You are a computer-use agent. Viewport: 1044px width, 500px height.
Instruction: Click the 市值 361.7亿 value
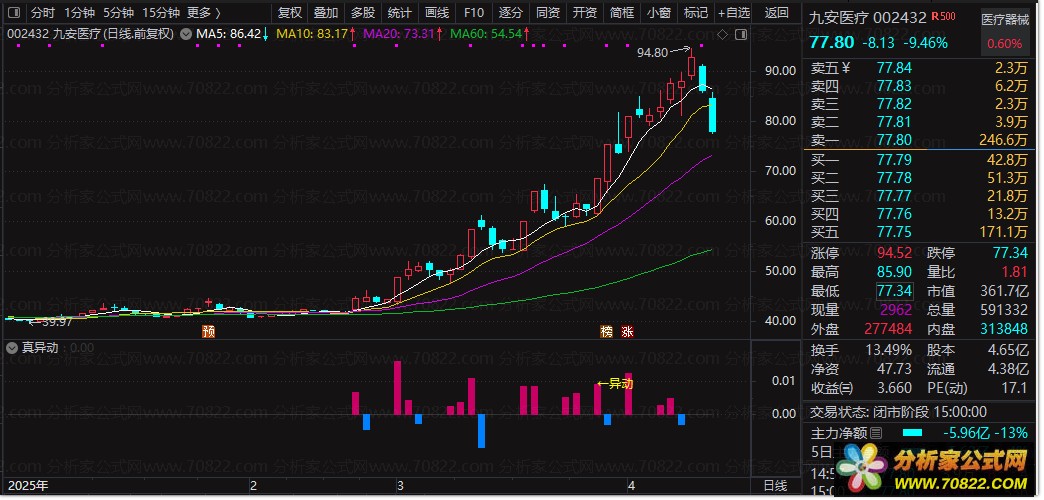[1005, 292]
